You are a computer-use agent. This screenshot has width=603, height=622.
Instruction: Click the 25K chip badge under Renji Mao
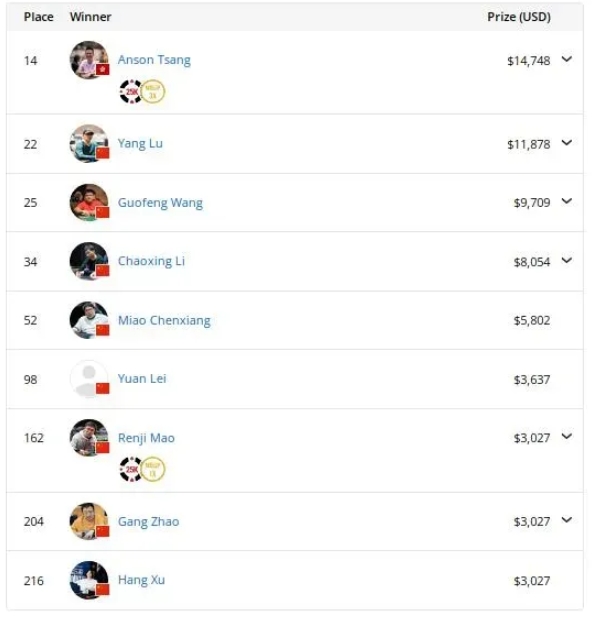coord(130,469)
